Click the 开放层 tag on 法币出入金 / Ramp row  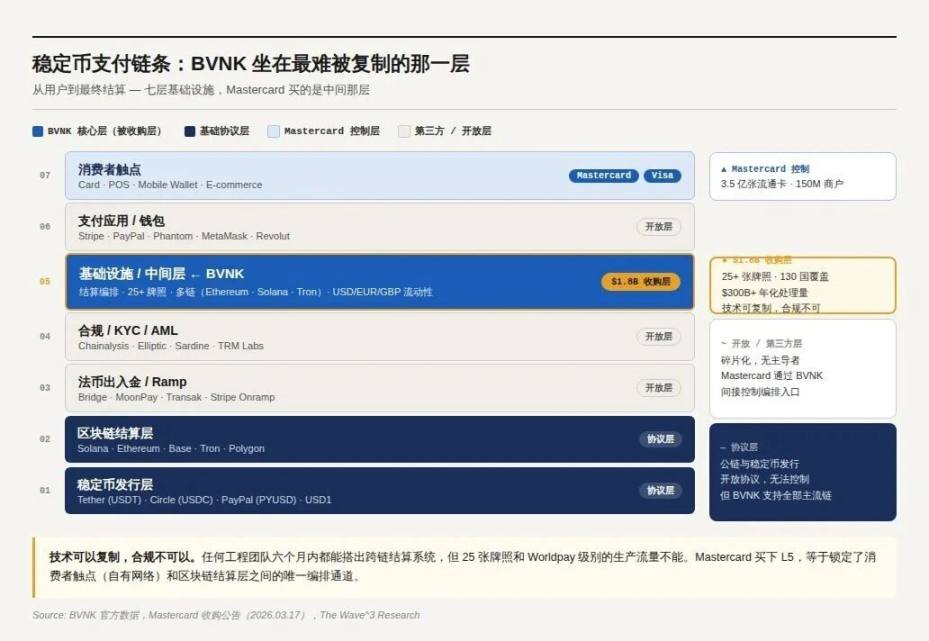coord(658,388)
